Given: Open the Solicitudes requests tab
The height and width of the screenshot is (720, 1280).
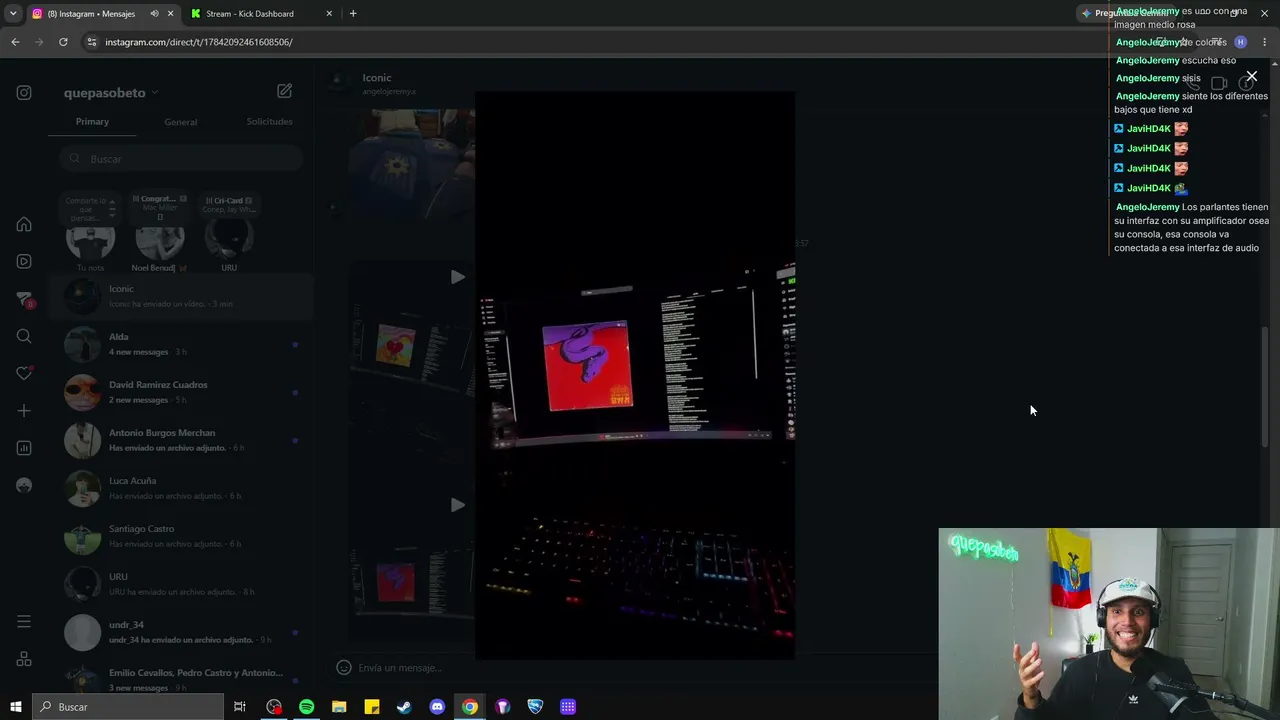Looking at the screenshot, I should (x=269, y=122).
